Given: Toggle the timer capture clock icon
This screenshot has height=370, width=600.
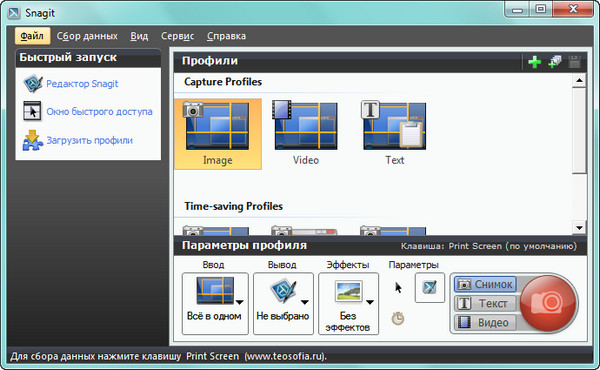Looking at the screenshot, I should [x=398, y=318].
